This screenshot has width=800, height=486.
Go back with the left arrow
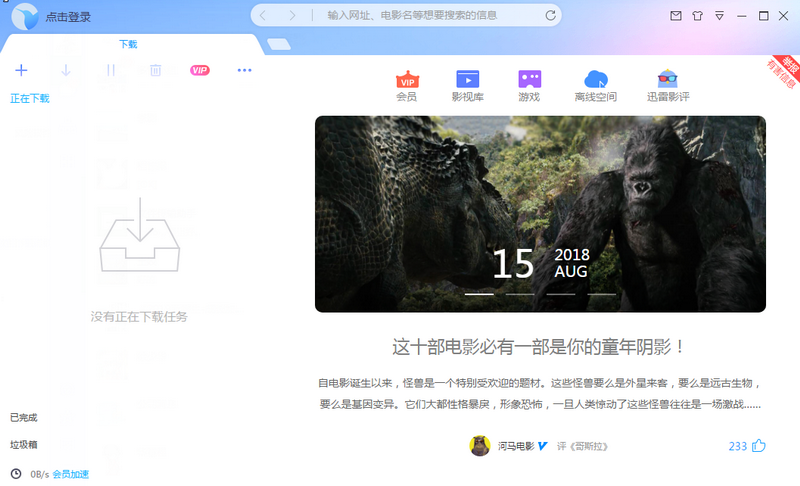pos(263,15)
